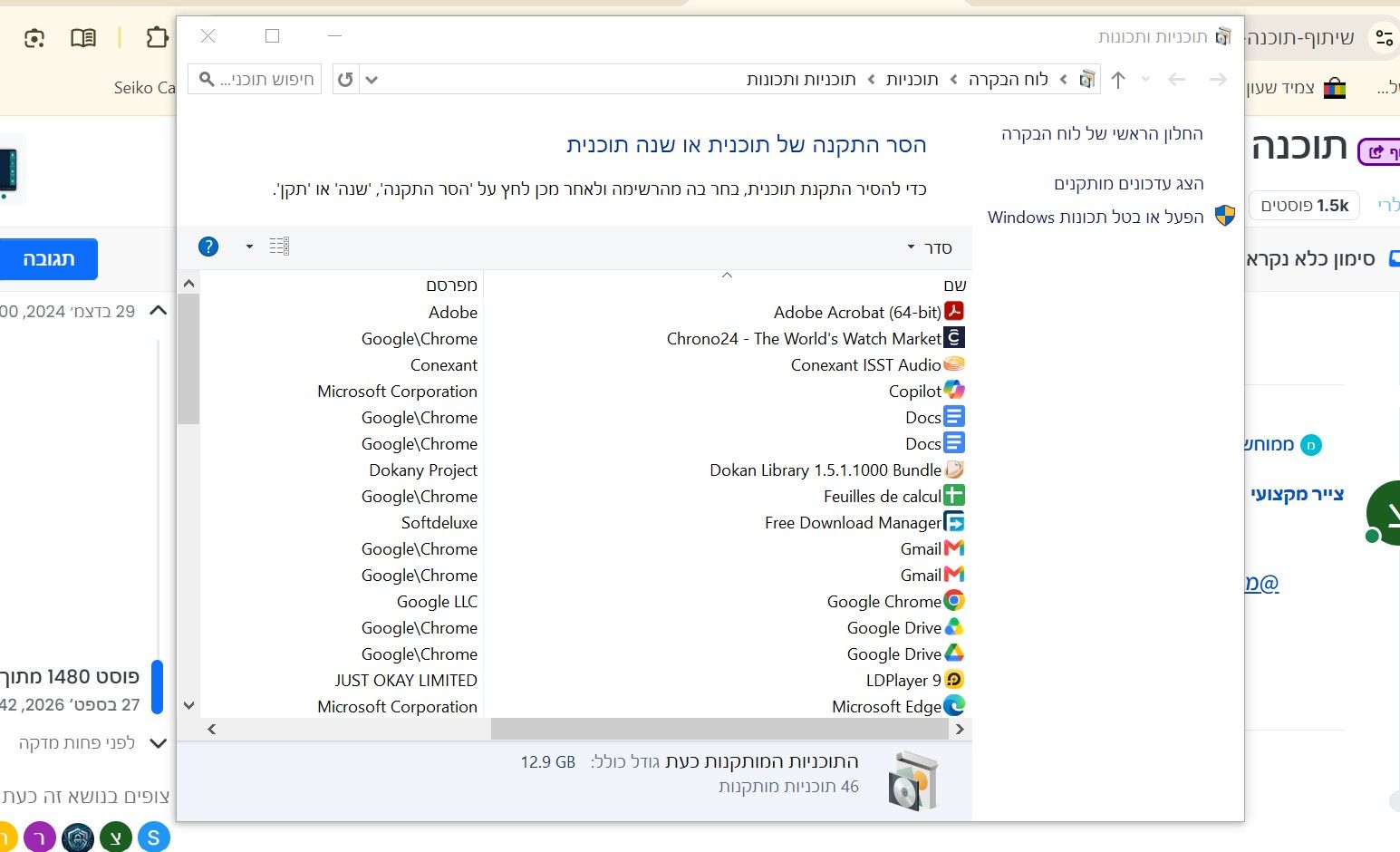Collapse the 29 בדצמ׳ 2024 timeline chevron
This screenshot has height=852, width=1400.
point(158,311)
